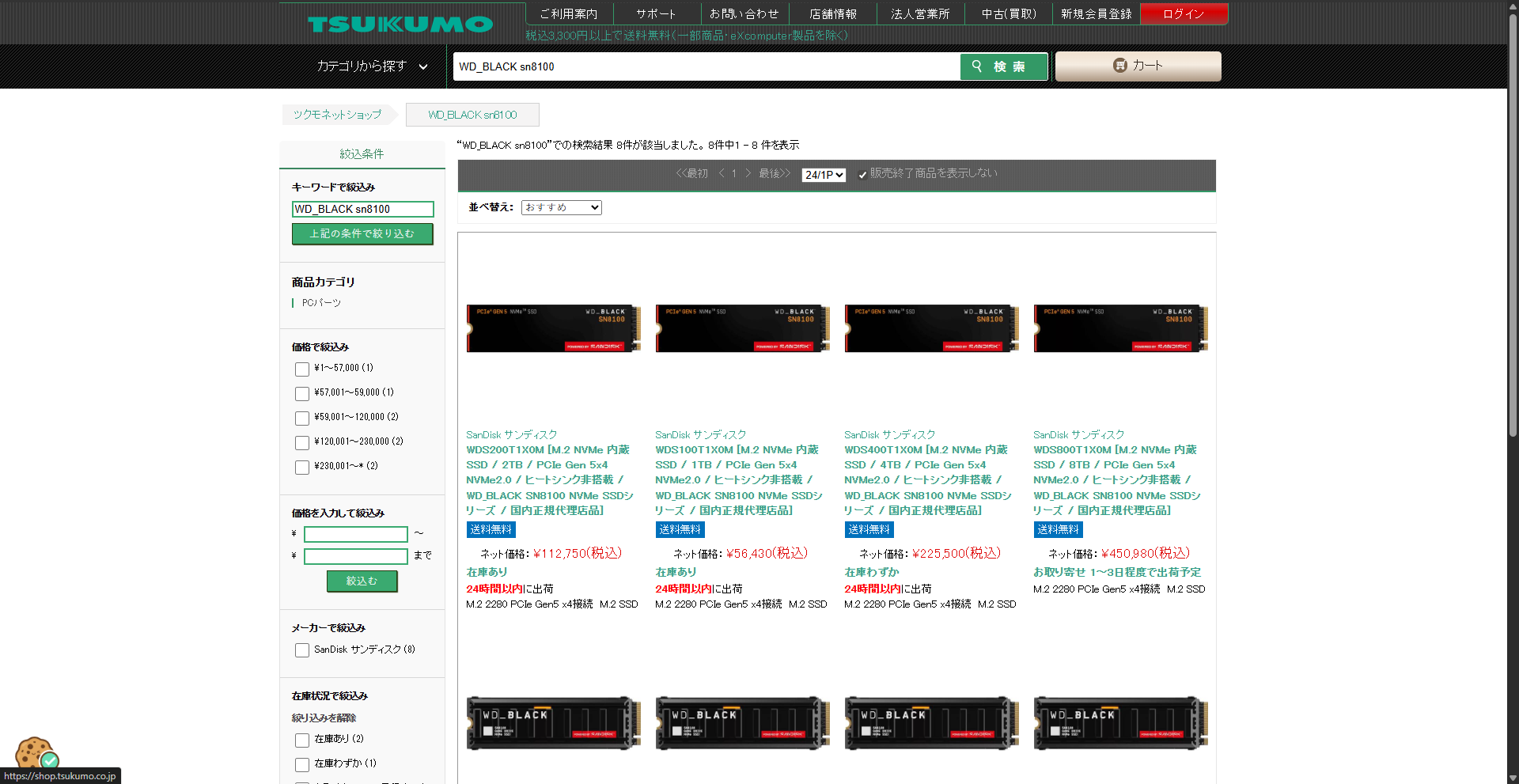Click the 2TB SN8100 product thumbnail
Screen dimensions: 1519x784
tap(554, 328)
